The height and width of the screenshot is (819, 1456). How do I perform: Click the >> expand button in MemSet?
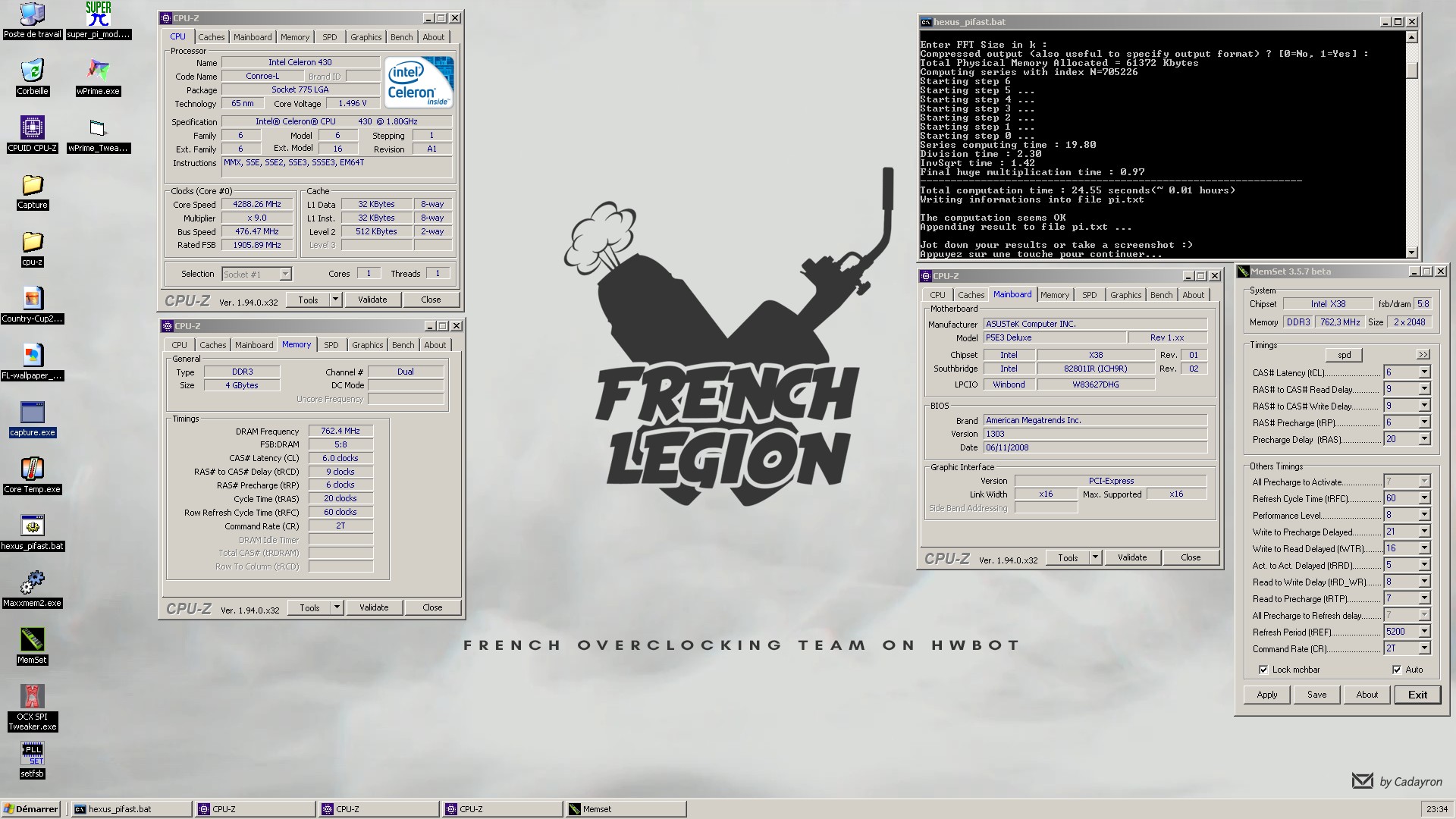pos(1423,355)
